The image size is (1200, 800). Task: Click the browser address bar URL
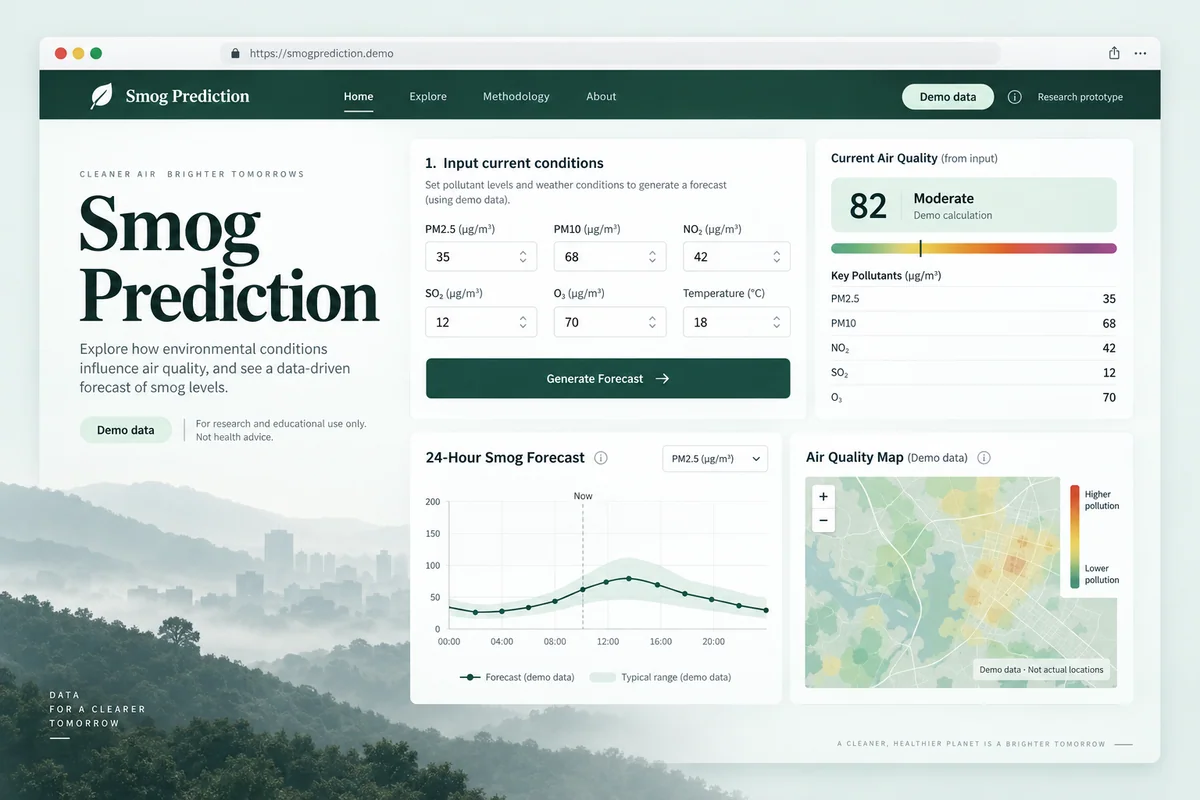(x=321, y=54)
